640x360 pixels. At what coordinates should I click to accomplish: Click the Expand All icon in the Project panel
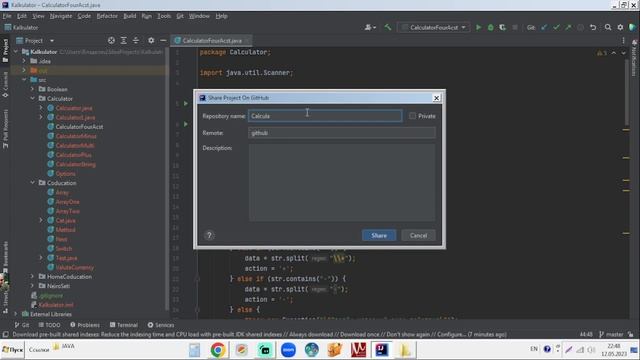[124, 40]
